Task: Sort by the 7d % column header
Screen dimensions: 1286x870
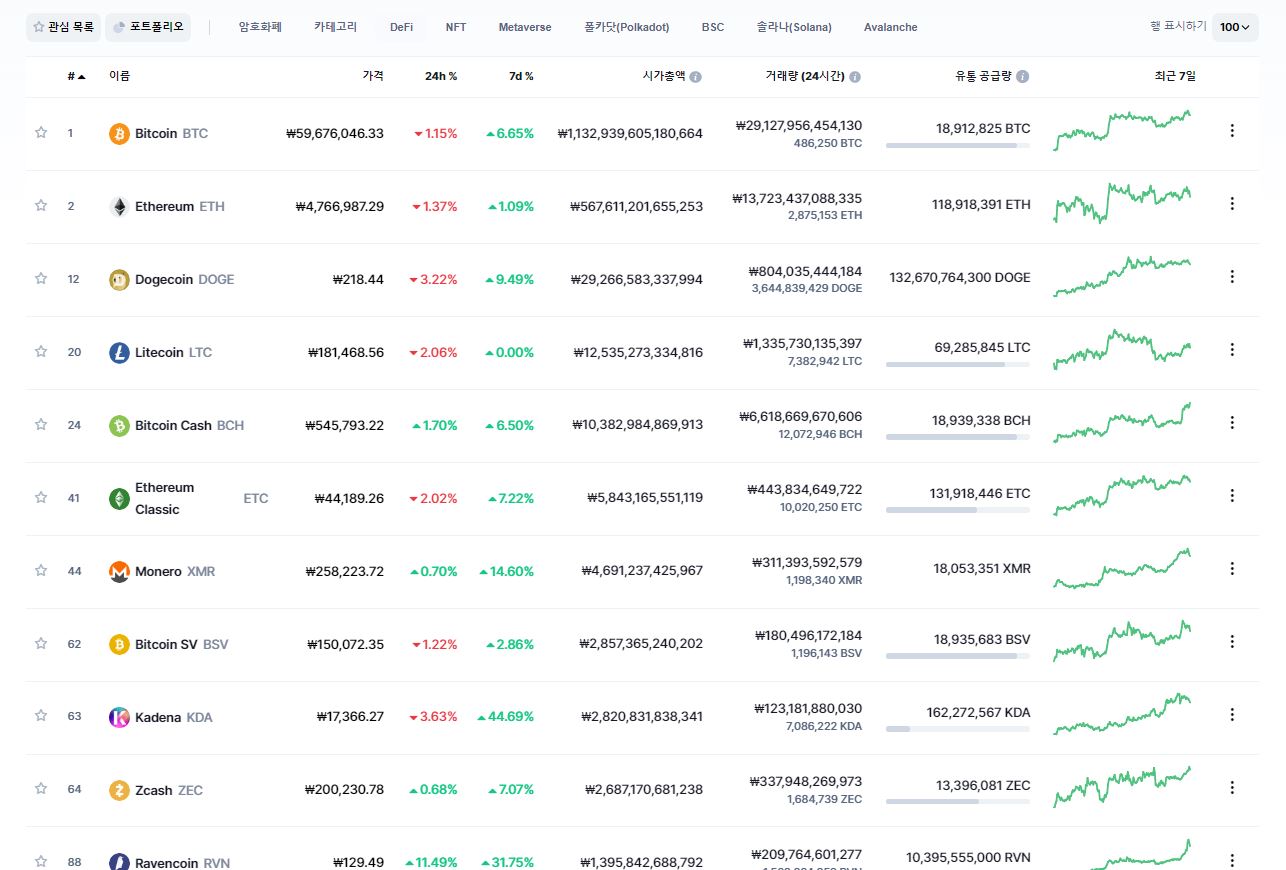Action: [520, 76]
